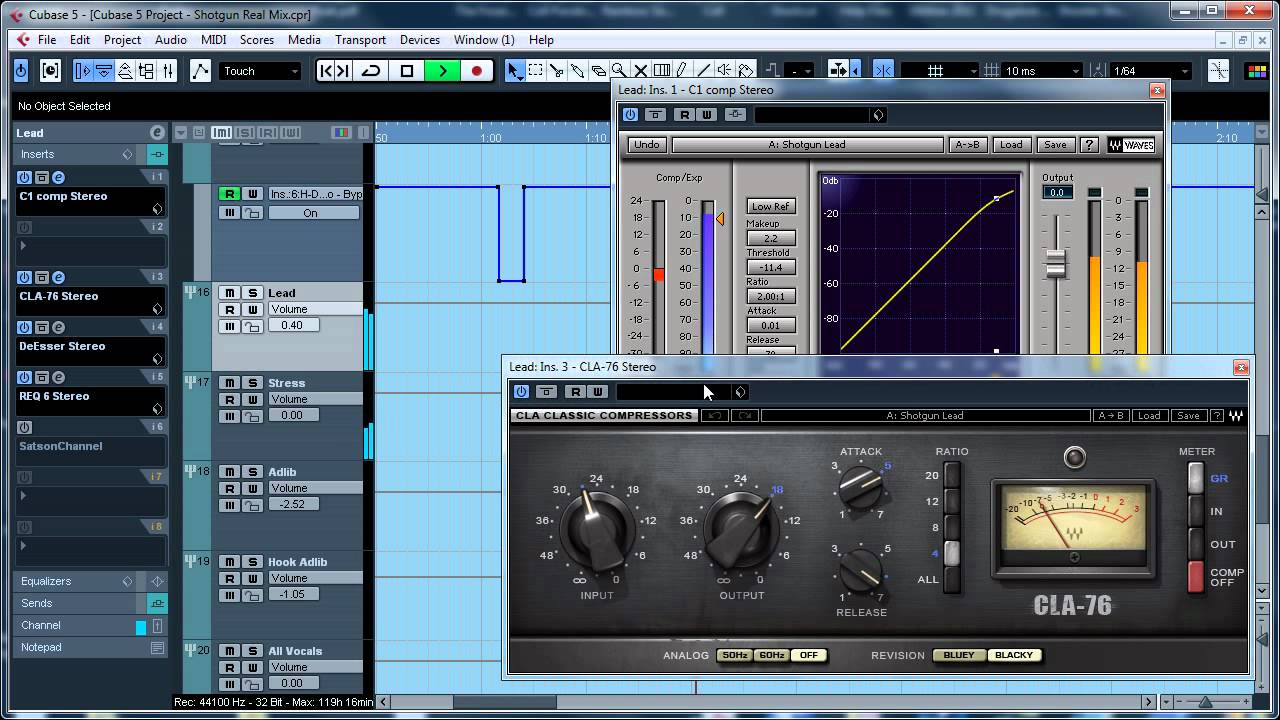Open the 1/64 quantize dropdown
Screen dimensions: 1280x720
click(1151, 71)
